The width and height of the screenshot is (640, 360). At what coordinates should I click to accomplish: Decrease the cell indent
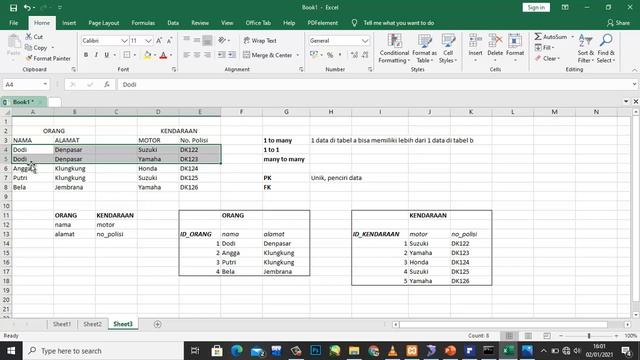point(221,55)
